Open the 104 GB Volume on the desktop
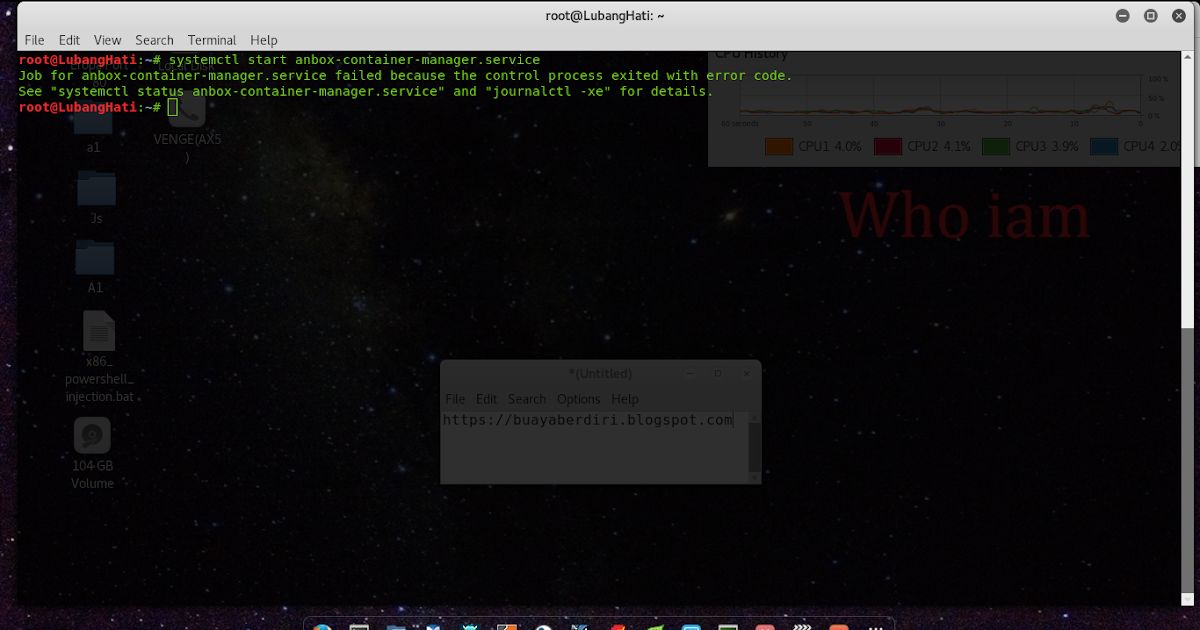The height and width of the screenshot is (630, 1200). pos(91,437)
